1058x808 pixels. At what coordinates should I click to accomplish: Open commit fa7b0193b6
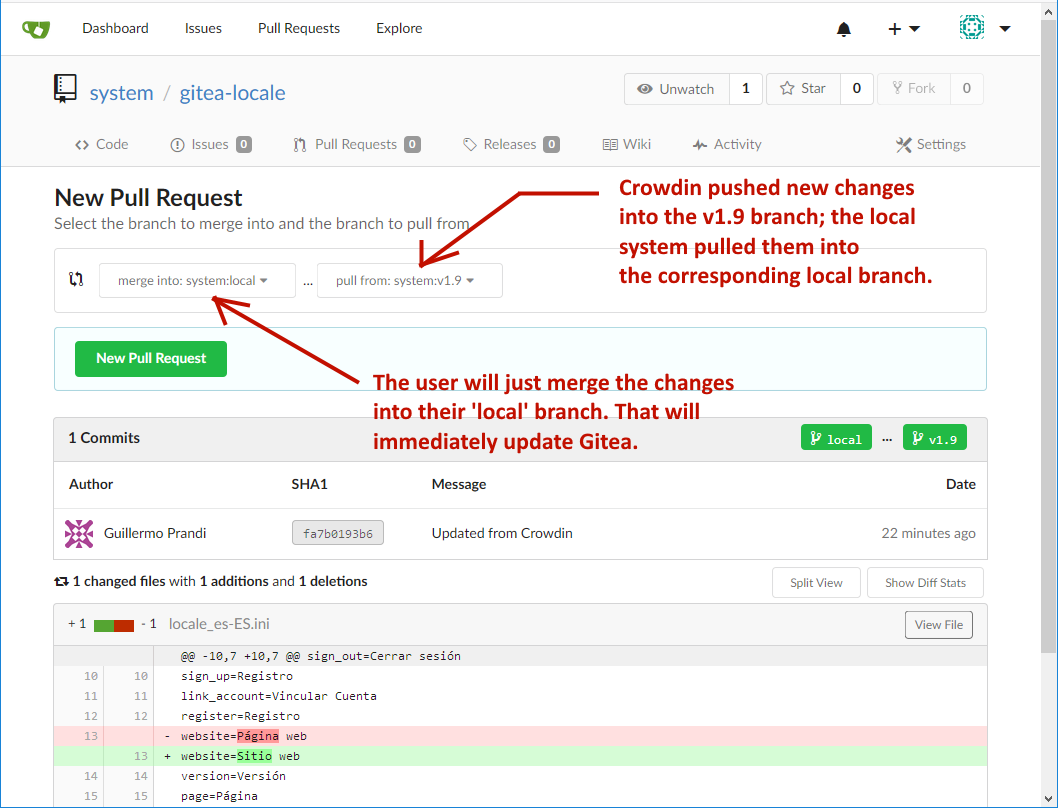pyautogui.click(x=337, y=533)
